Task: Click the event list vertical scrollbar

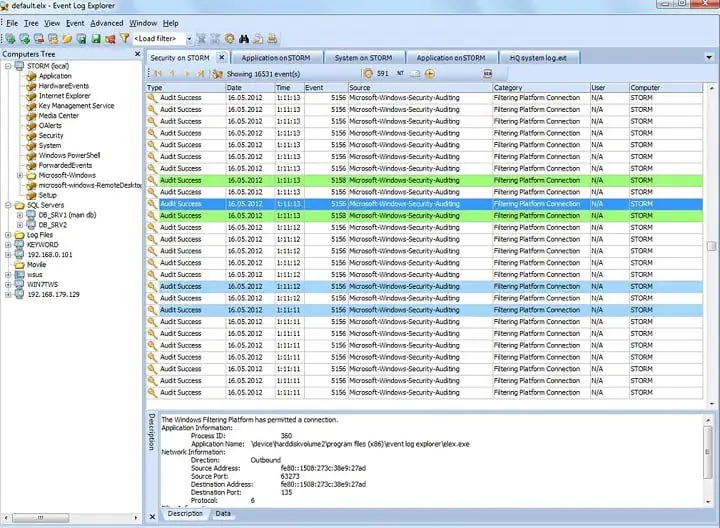Action: [711, 245]
